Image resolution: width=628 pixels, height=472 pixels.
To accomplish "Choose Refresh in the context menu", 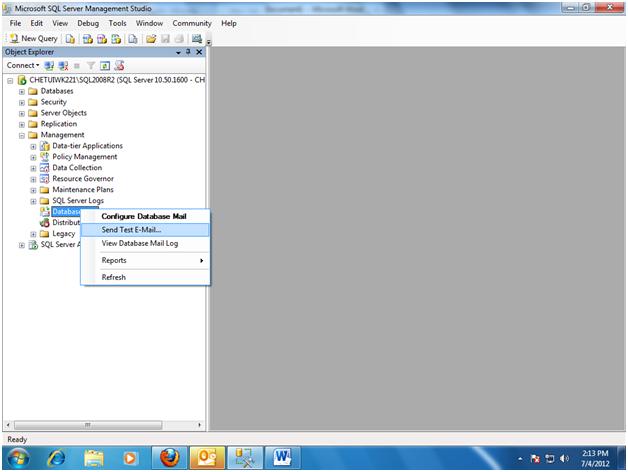I will tap(145, 277).
